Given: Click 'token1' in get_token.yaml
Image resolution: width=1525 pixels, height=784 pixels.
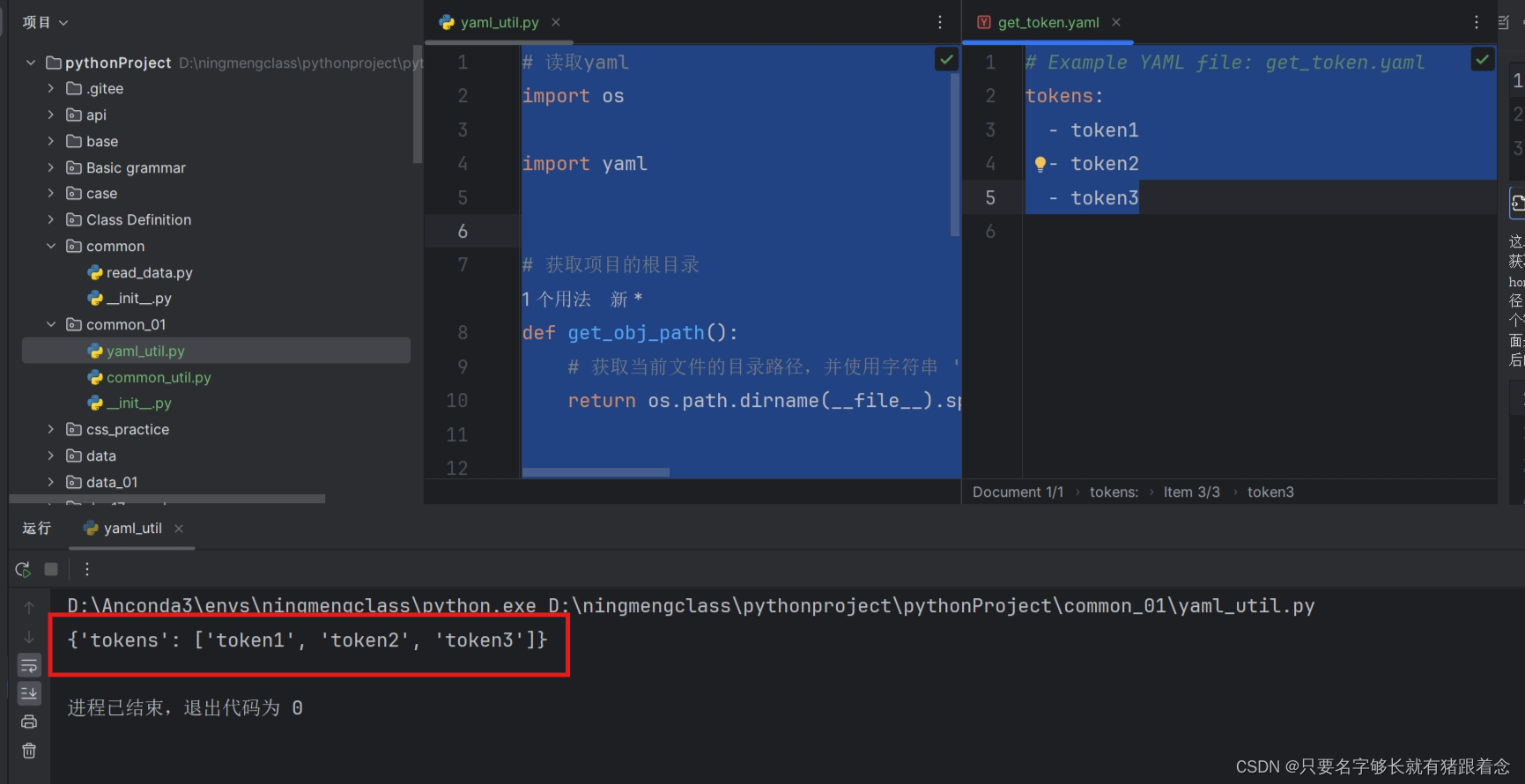Looking at the screenshot, I should point(1105,130).
